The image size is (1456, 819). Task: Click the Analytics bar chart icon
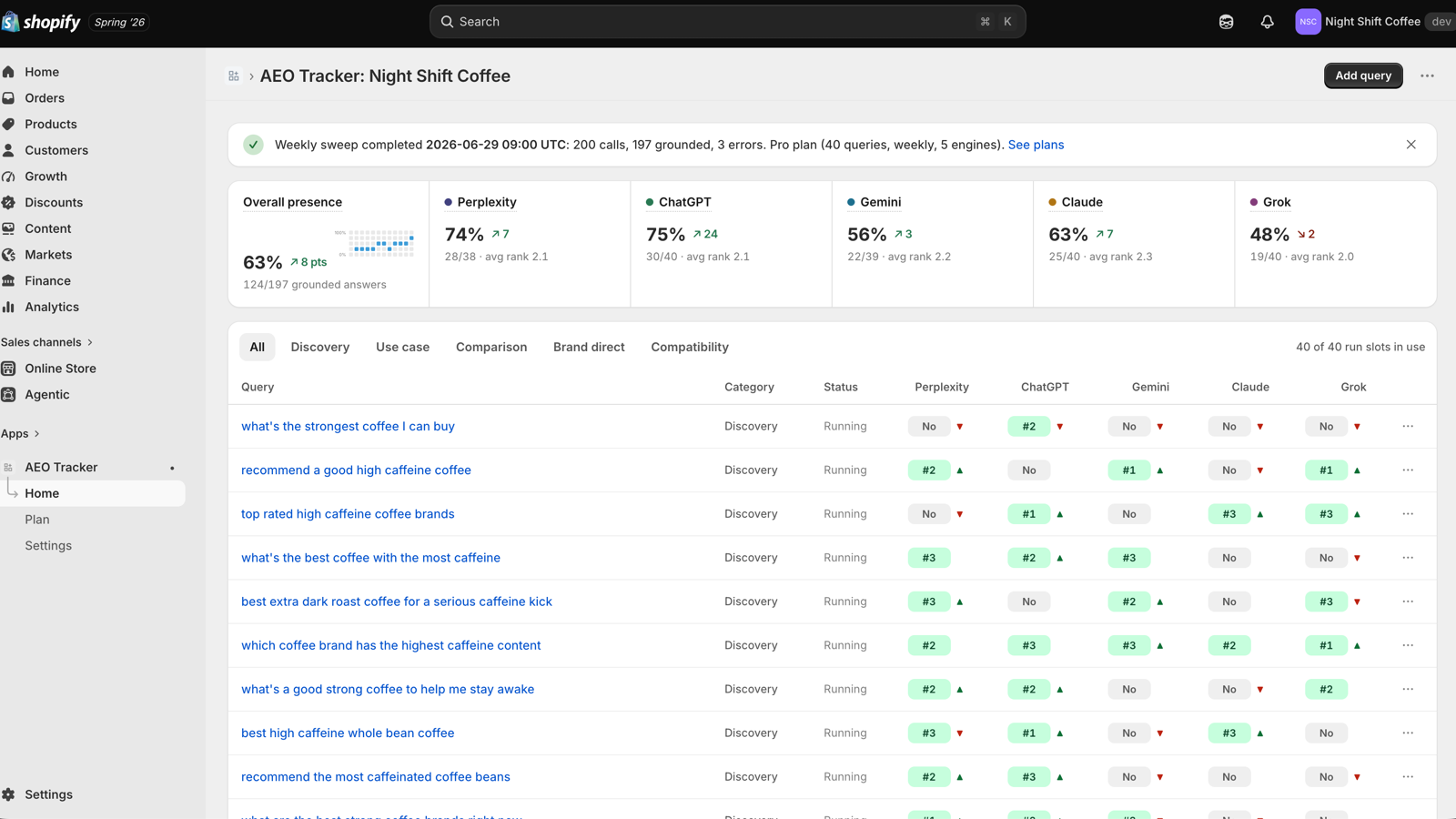pyautogui.click(x=9, y=308)
